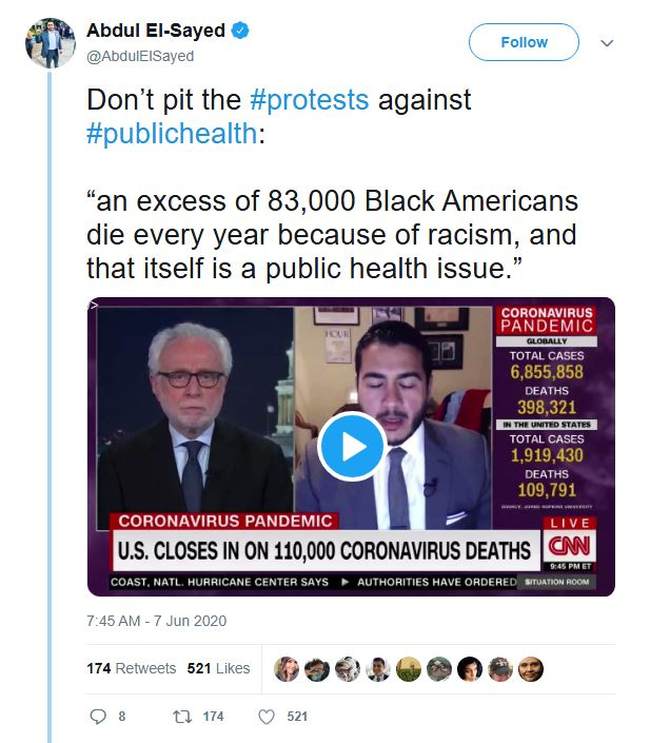
Task: Click the all-black liker avatar
Action: pyautogui.click(x=469, y=669)
